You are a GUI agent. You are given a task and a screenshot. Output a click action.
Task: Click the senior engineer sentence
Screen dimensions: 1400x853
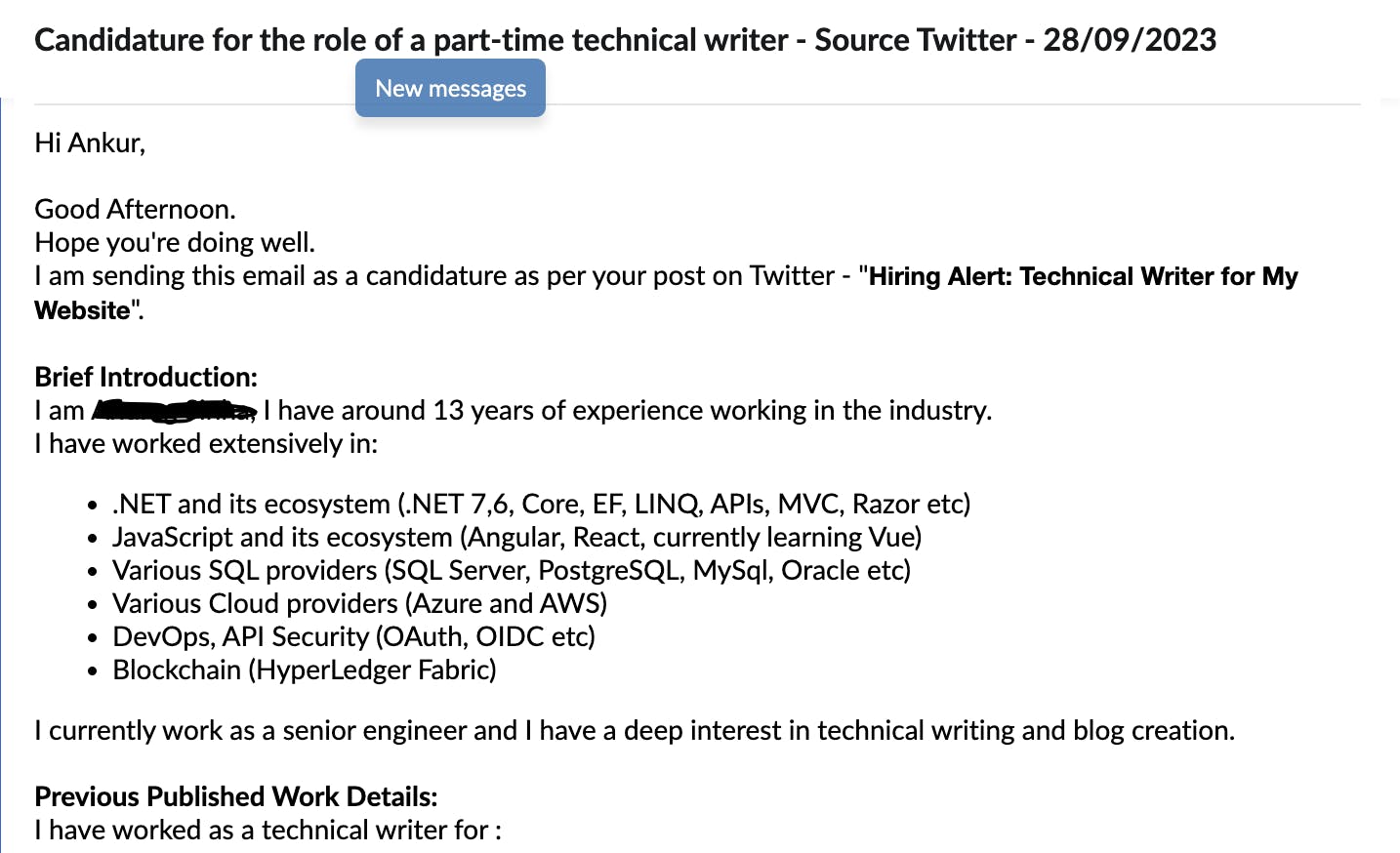pos(634,731)
